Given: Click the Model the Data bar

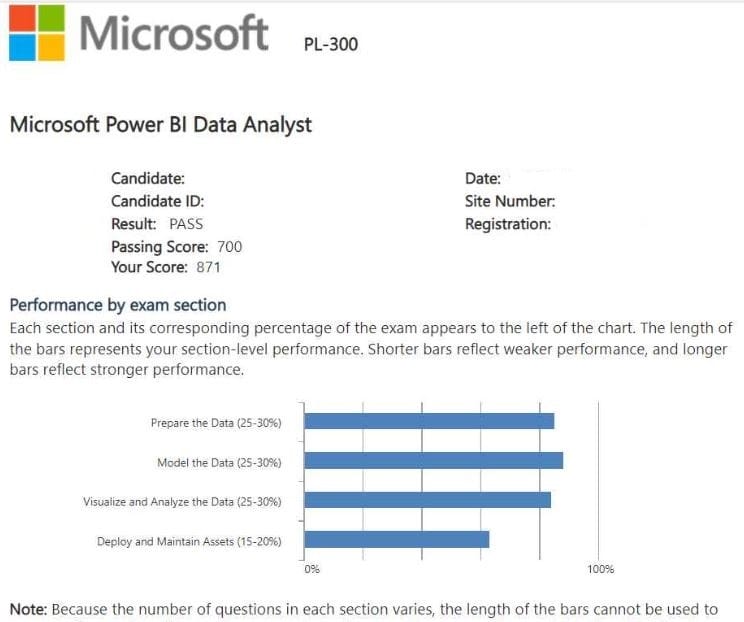Looking at the screenshot, I should (x=433, y=461).
